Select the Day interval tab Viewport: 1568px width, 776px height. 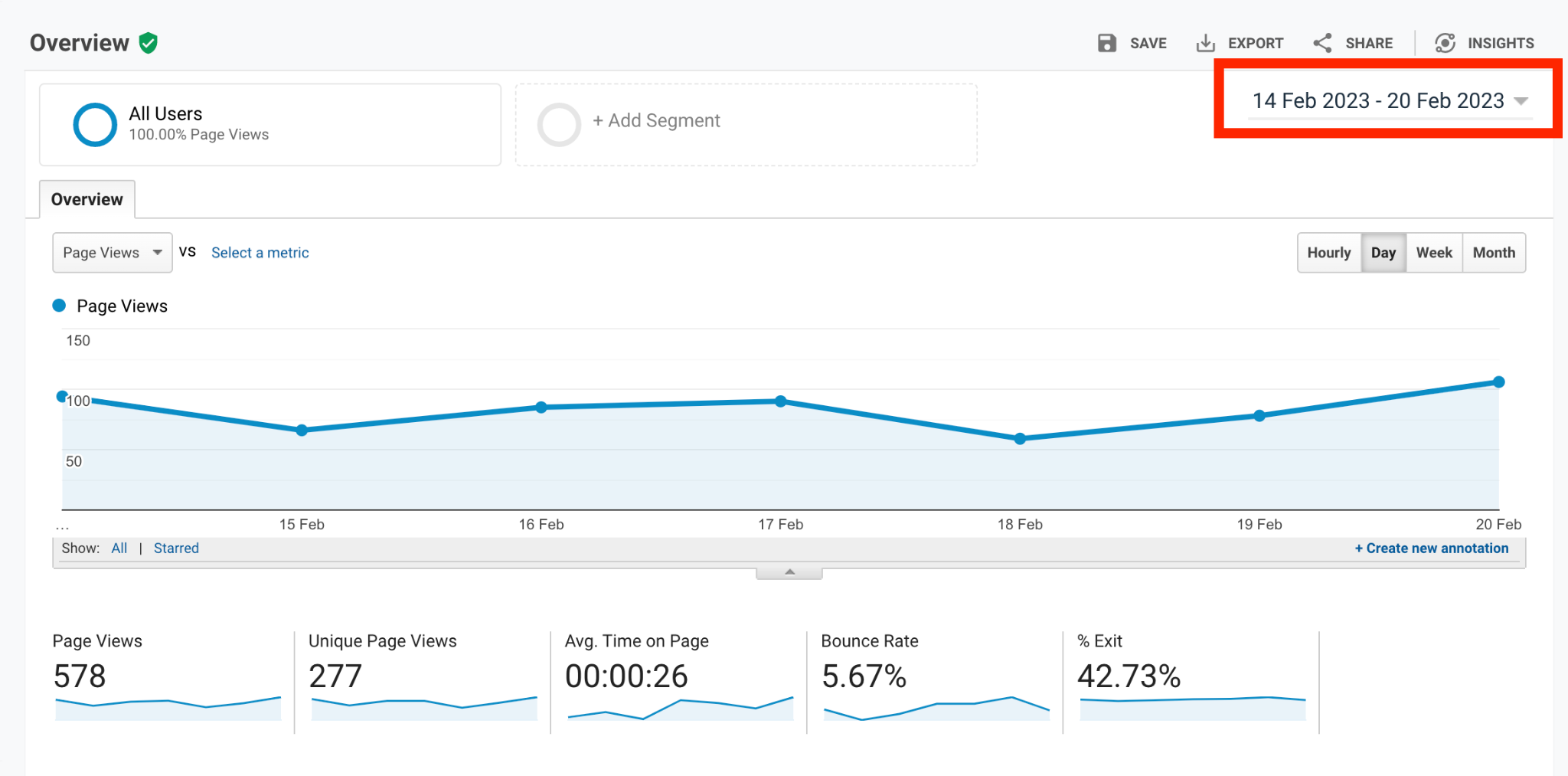(x=1383, y=253)
